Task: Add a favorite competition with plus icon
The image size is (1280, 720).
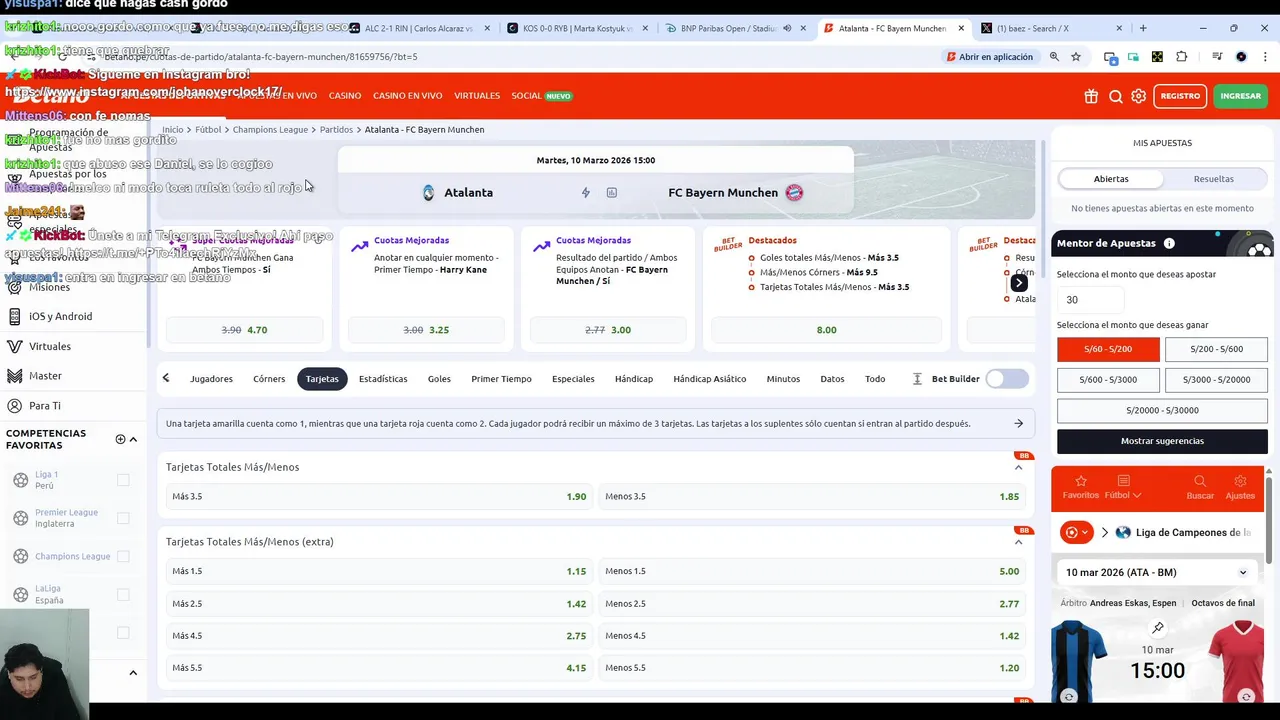Action: [120, 439]
